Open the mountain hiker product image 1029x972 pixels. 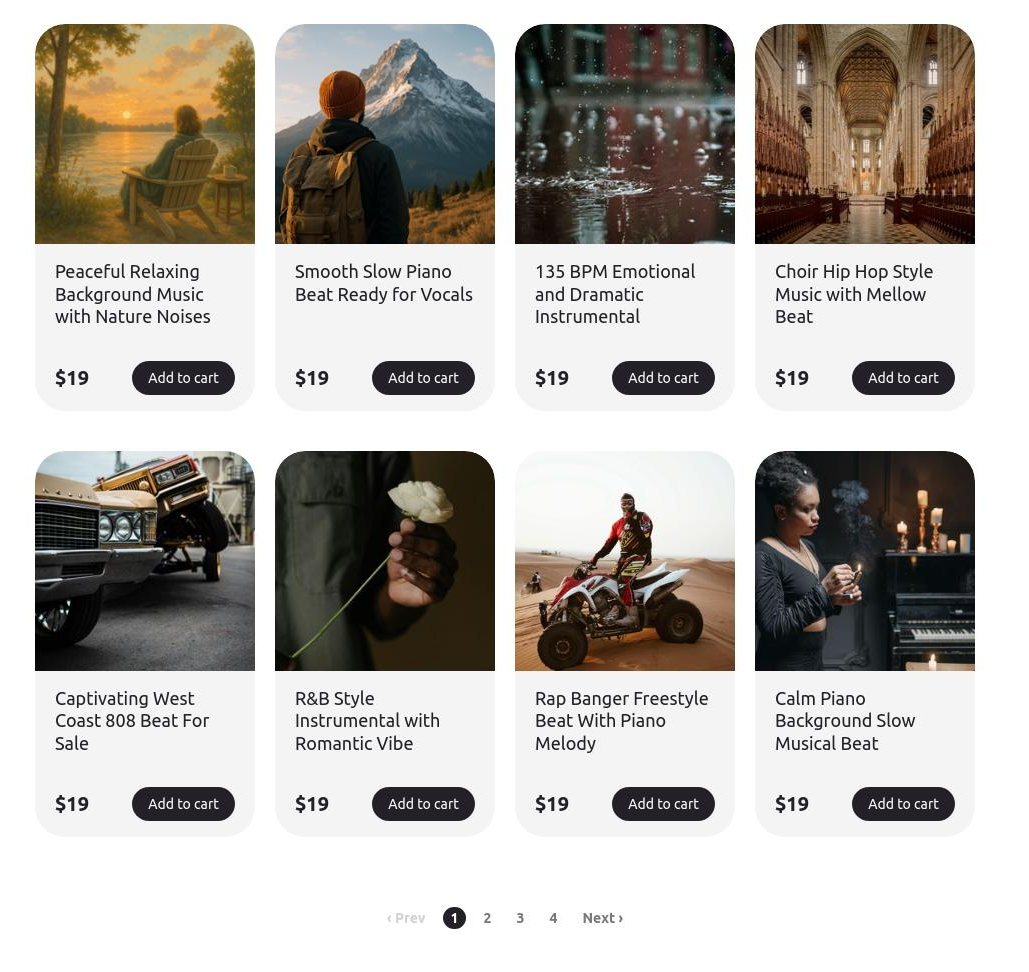pos(385,134)
